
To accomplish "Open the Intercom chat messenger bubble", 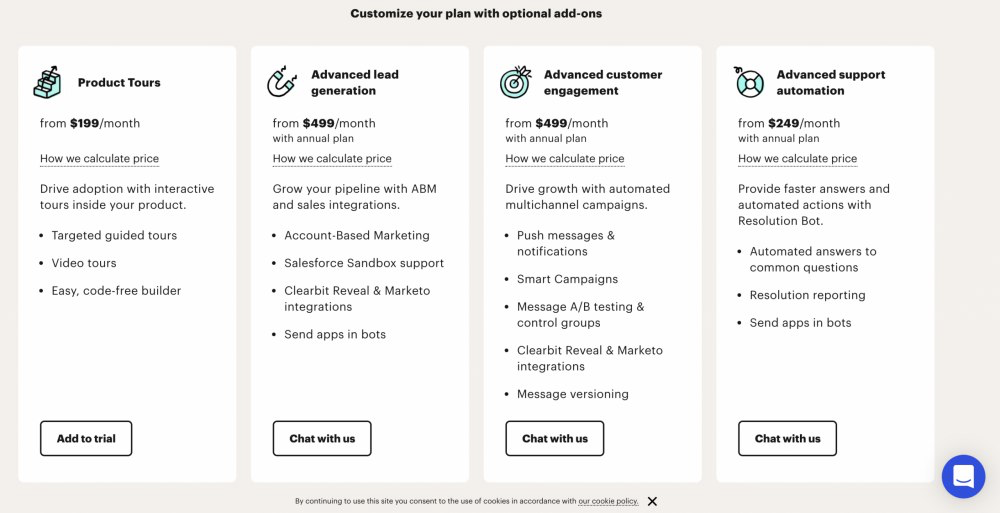I will [963, 476].
